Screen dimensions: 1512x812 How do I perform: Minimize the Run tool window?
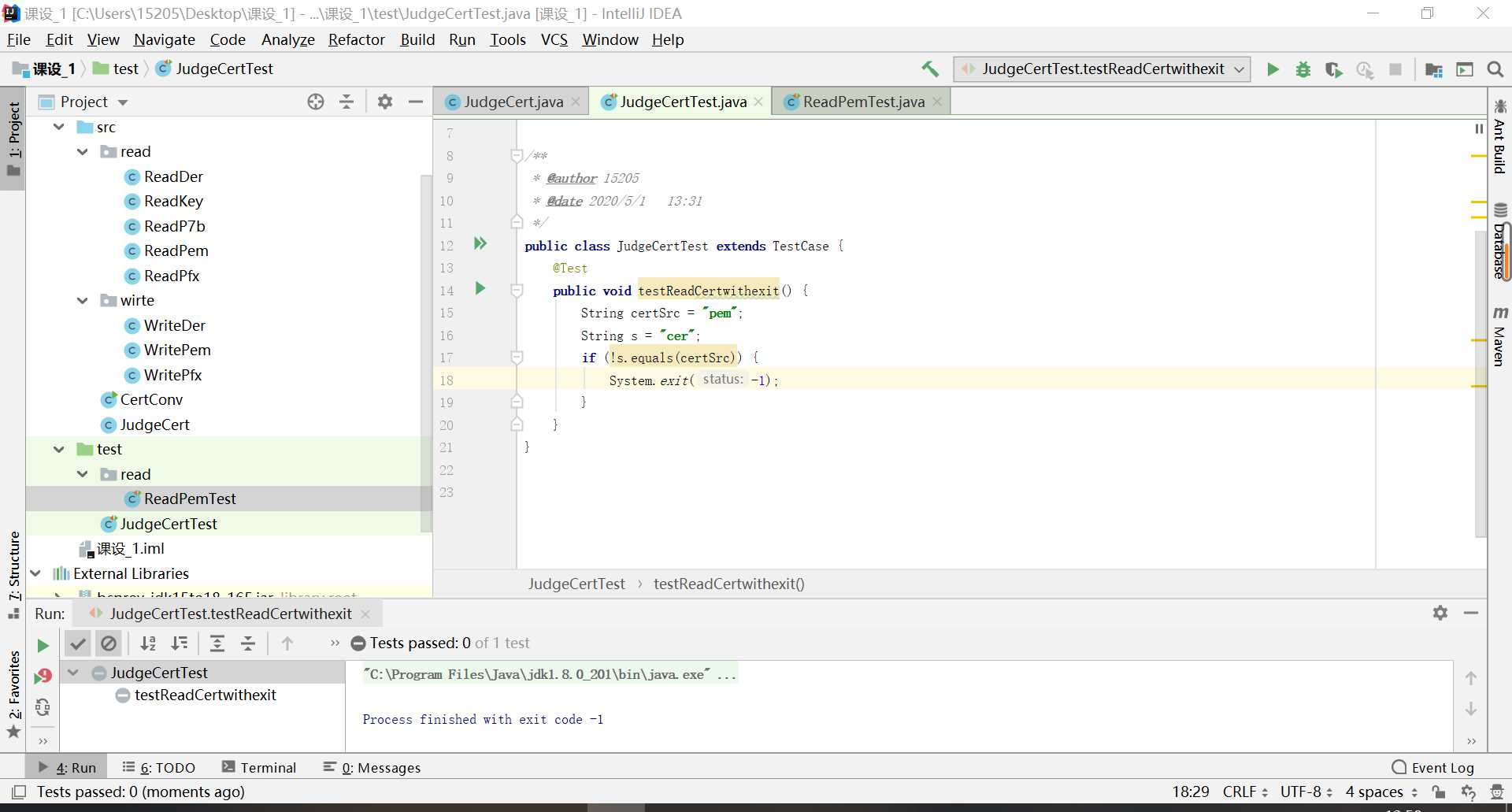(1471, 613)
